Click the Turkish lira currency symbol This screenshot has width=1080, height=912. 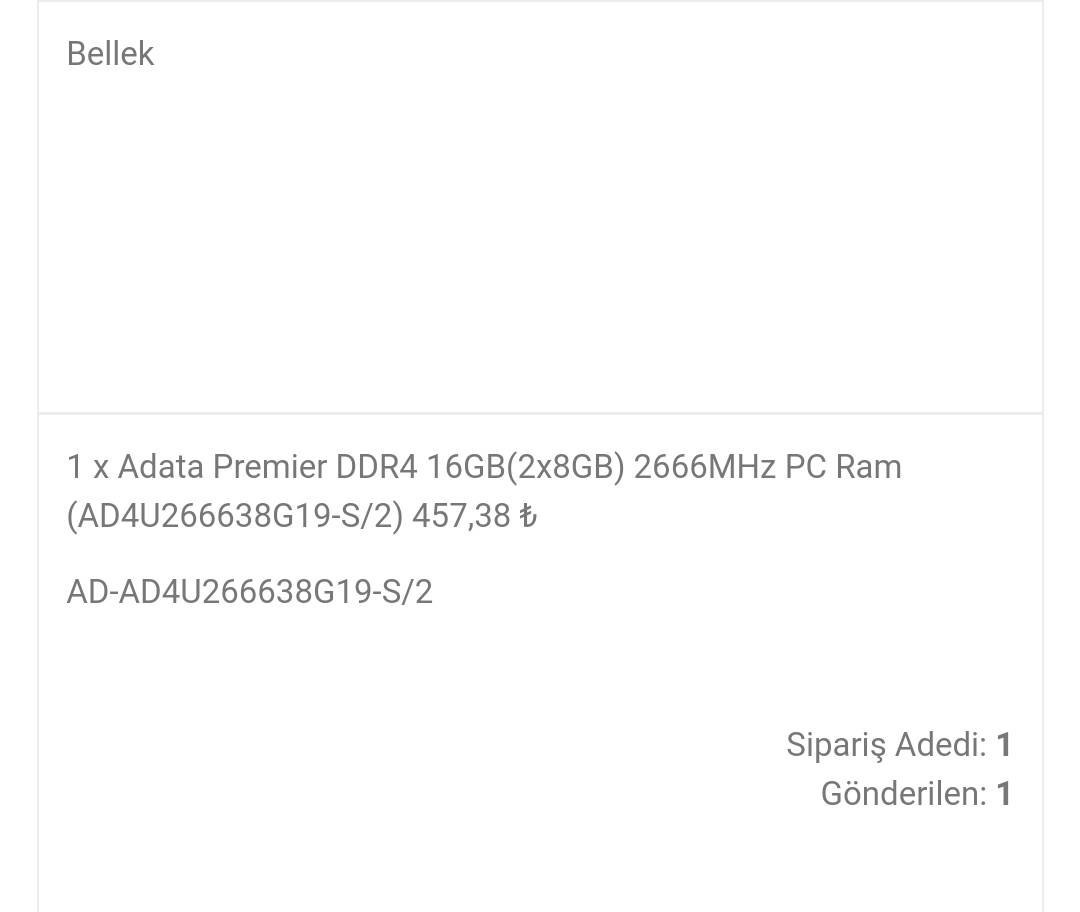(528, 515)
